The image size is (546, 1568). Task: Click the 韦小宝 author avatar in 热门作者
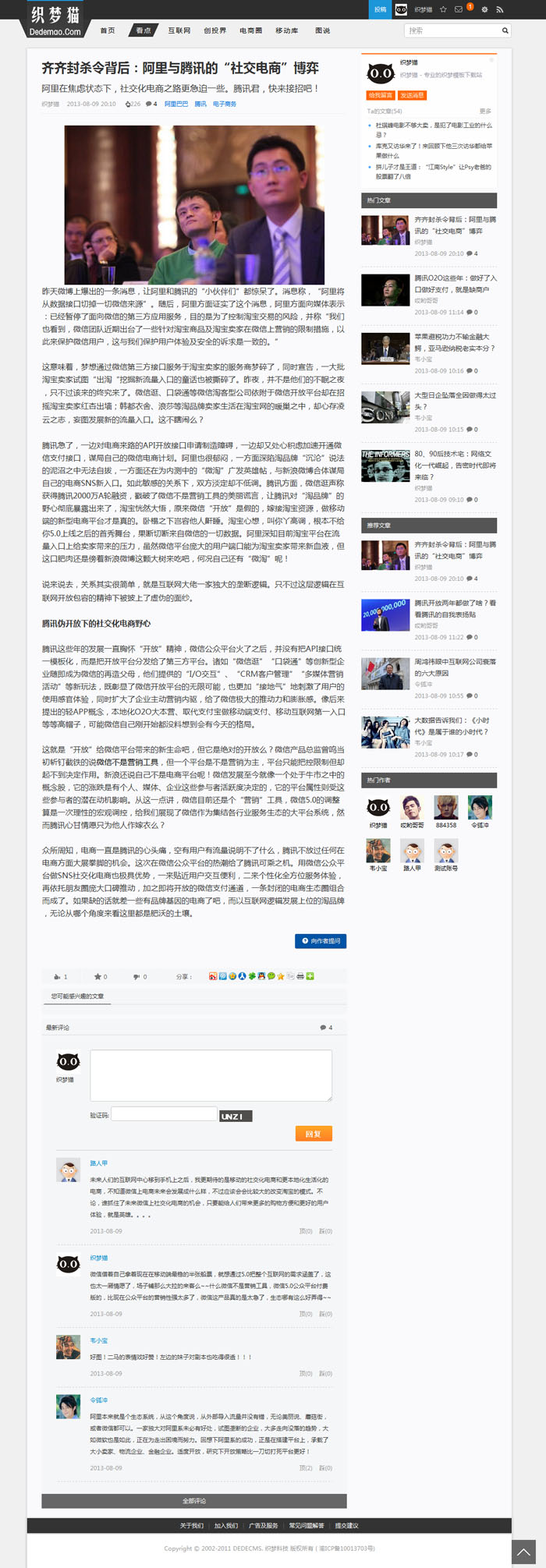378,851
